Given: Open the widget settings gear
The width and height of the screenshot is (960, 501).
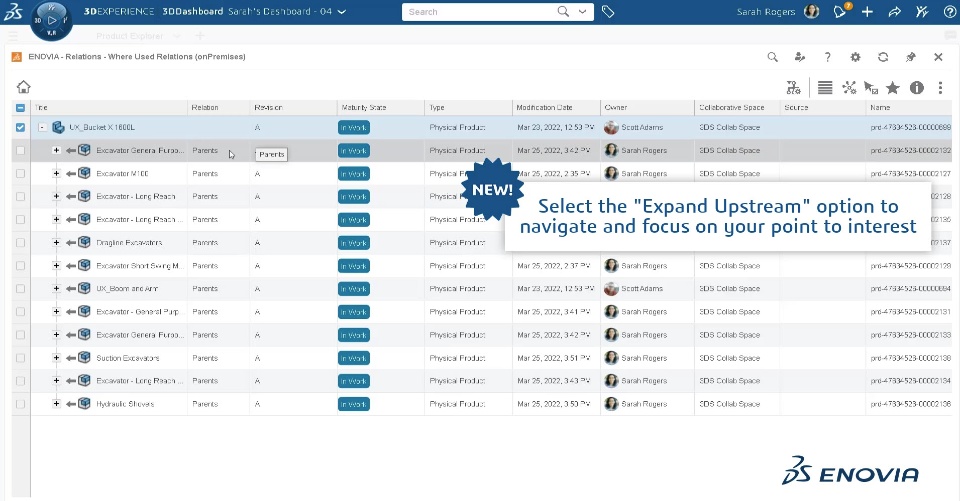Looking at the screenshot, I should click(855, 57).
